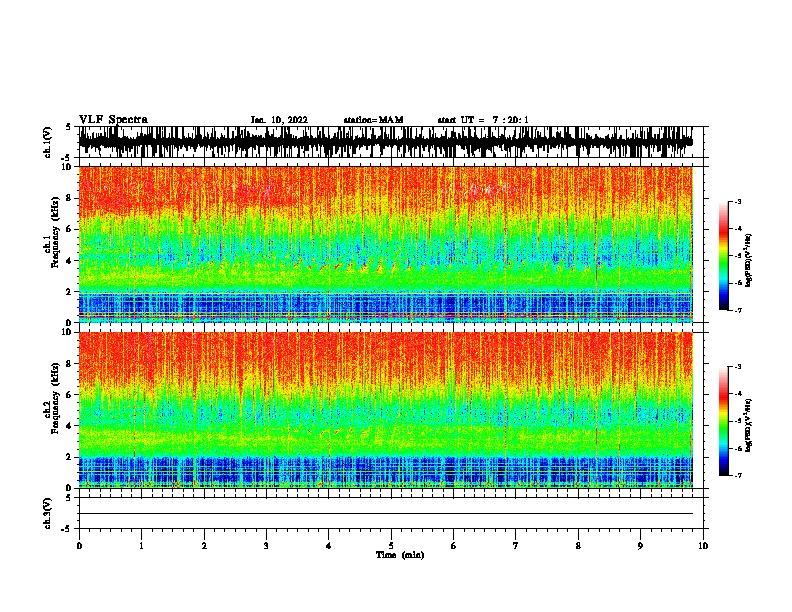The width and height of the screenshot is (792, 612).
Task: Click time axis tick label "7"
Action: coord(516,545)
